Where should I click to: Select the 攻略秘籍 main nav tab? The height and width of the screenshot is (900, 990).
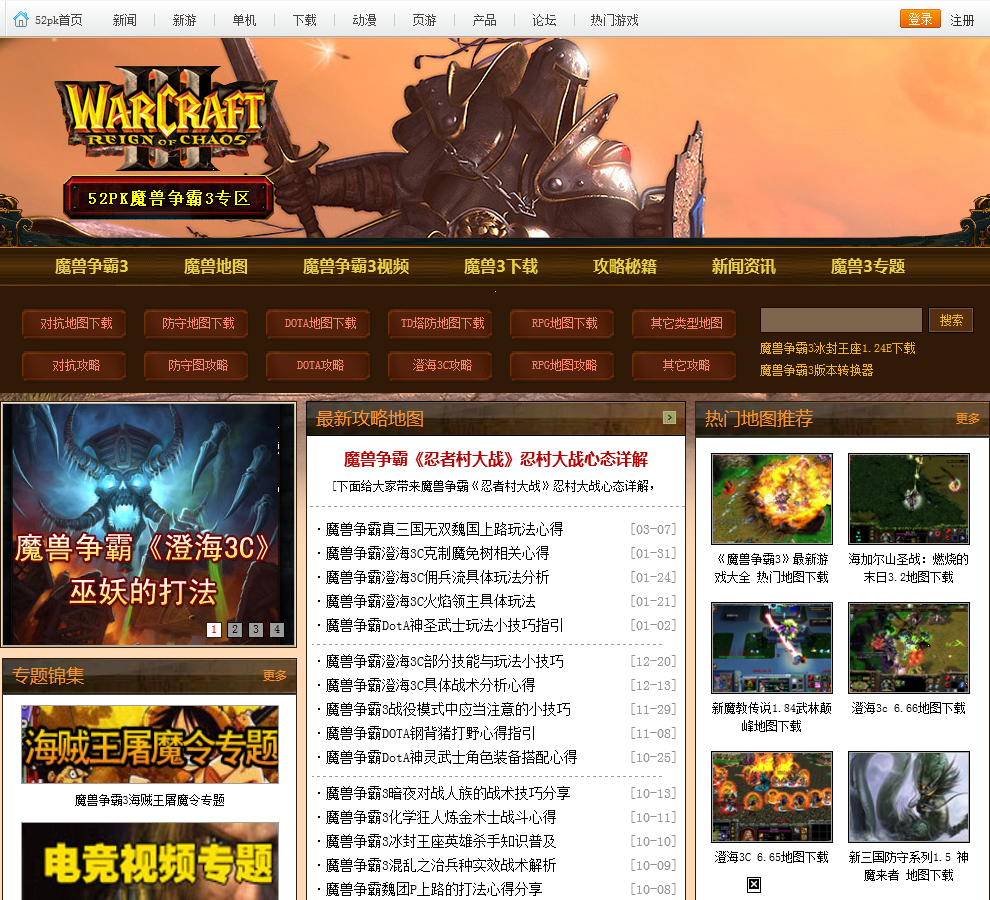[x=624, y=266]
